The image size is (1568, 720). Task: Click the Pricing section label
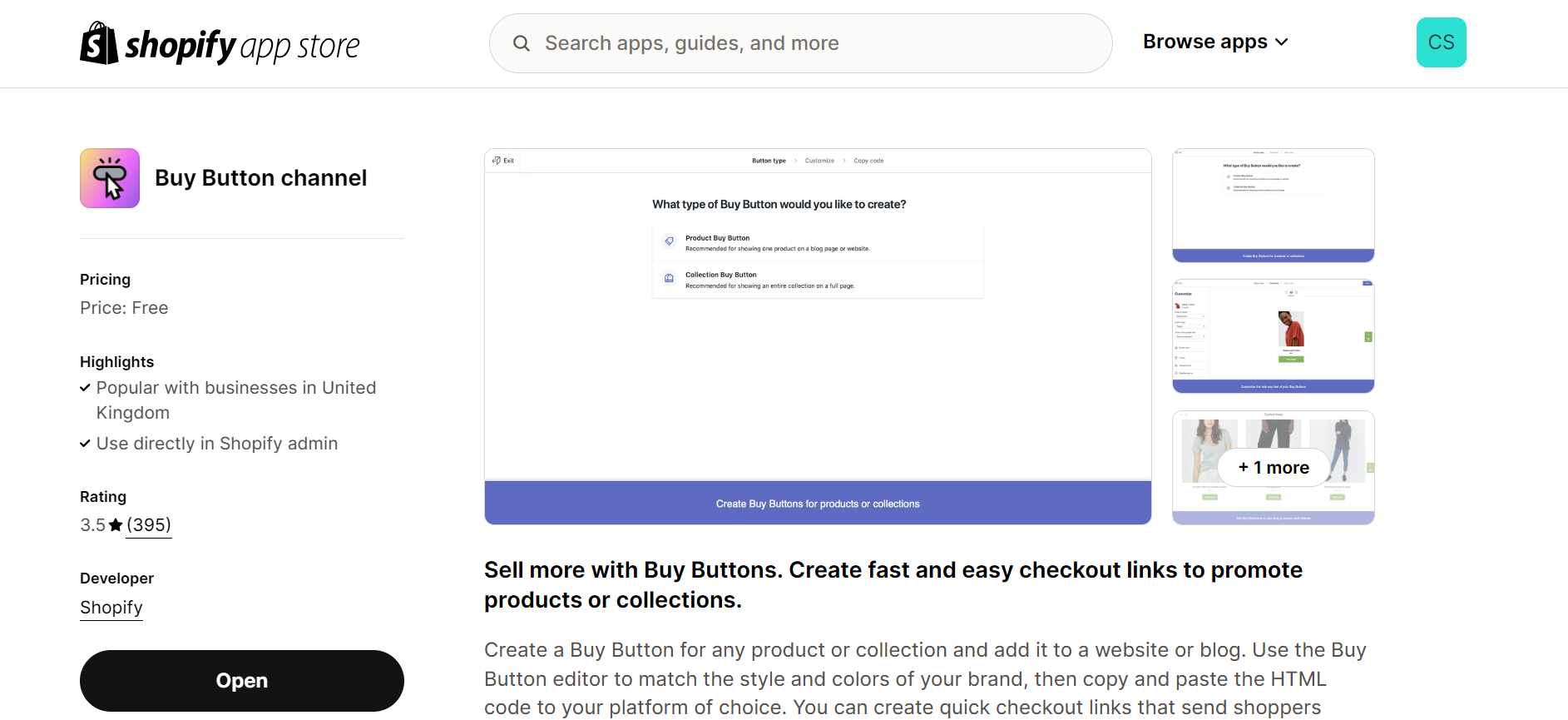[x=105, y=280]
